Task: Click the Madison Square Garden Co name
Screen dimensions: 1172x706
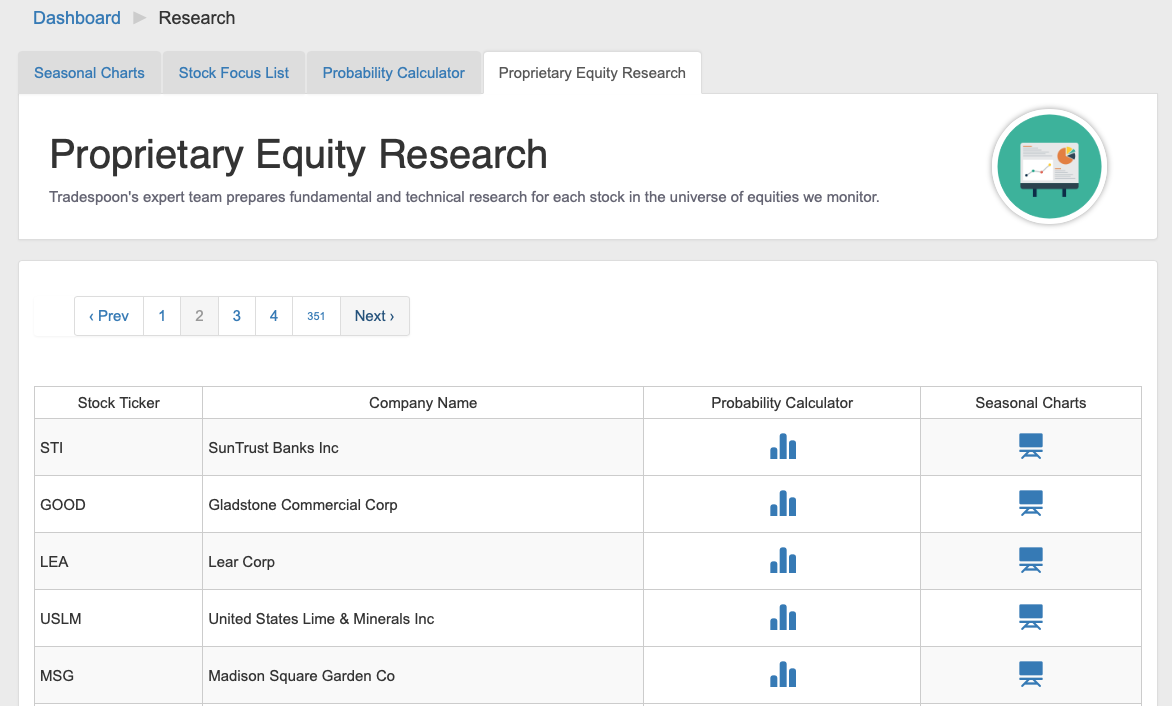Action: [x=302, y=675]
